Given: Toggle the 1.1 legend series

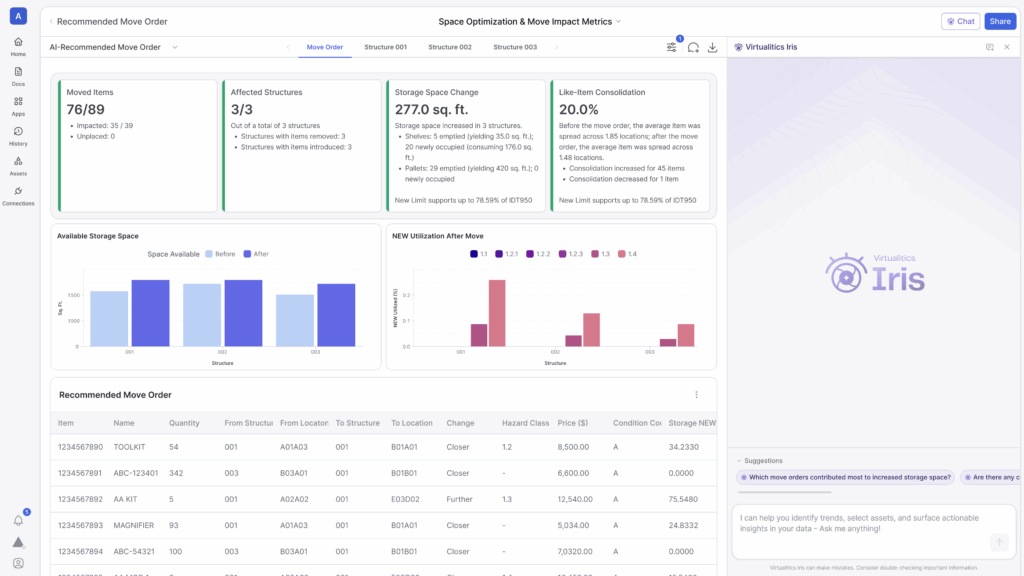Looking at the screenshot, I should click(479, 254).
